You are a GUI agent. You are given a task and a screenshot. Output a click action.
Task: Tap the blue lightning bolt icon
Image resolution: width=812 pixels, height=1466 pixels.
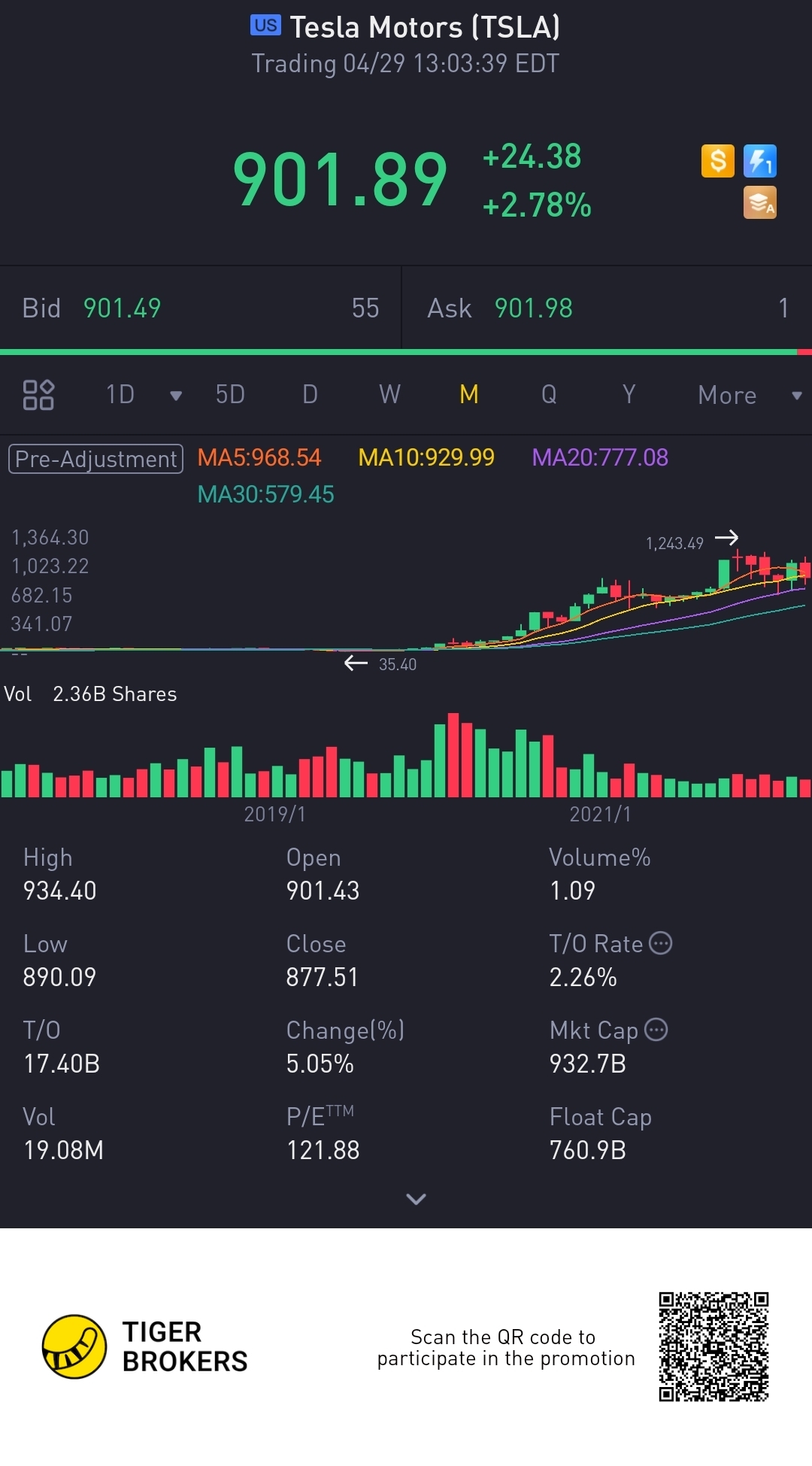click(759, 161)
